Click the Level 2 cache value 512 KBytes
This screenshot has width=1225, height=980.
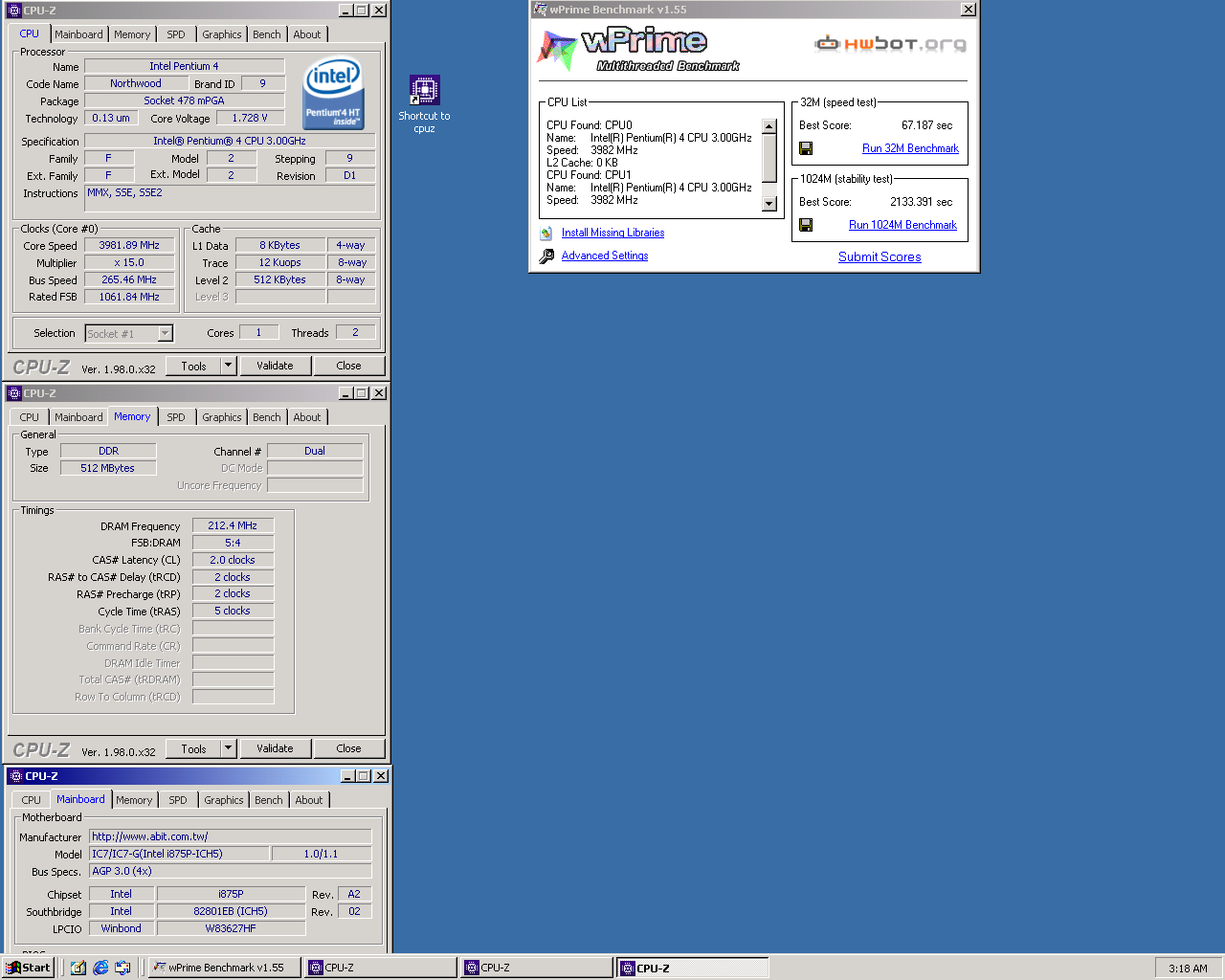(279, 279)
